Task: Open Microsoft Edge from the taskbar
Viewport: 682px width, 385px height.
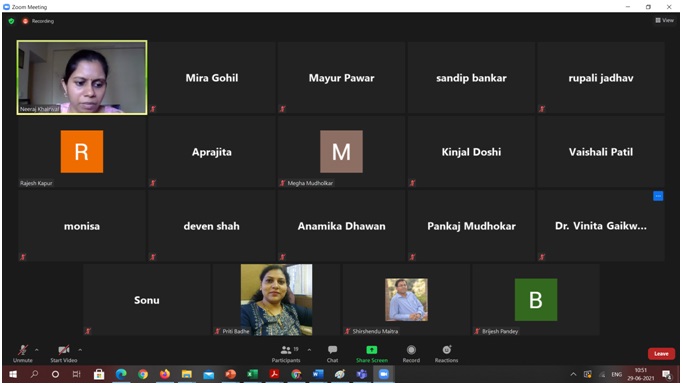Action: tap(121, 374)
